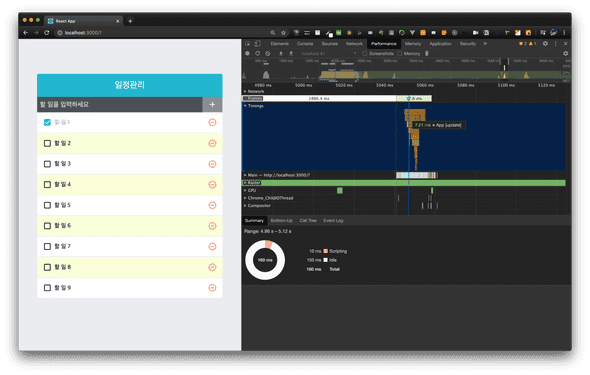
Task: Click the browser reload button
Action: point(47,33)
